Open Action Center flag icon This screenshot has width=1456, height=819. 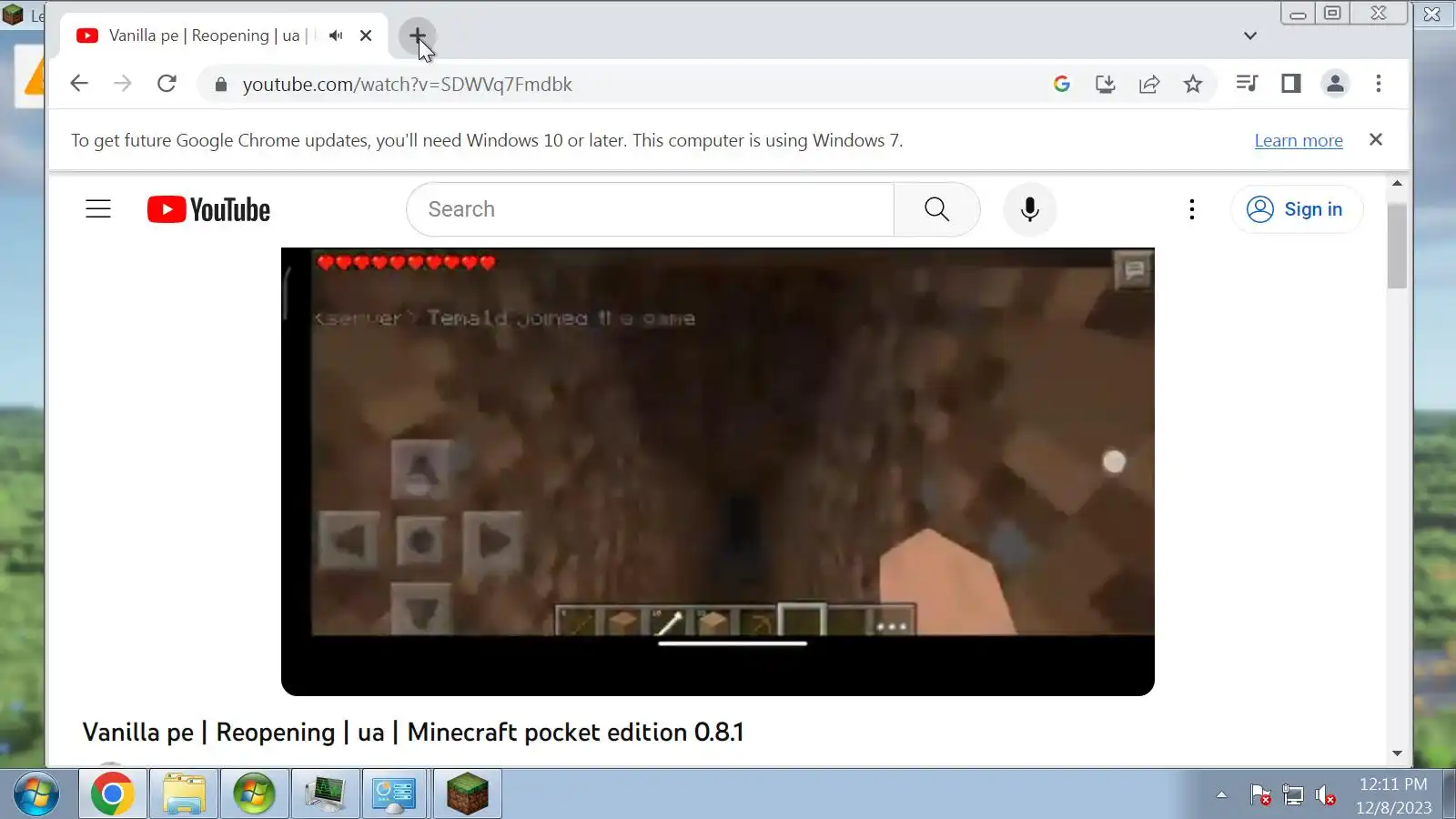click(1260, 795)
